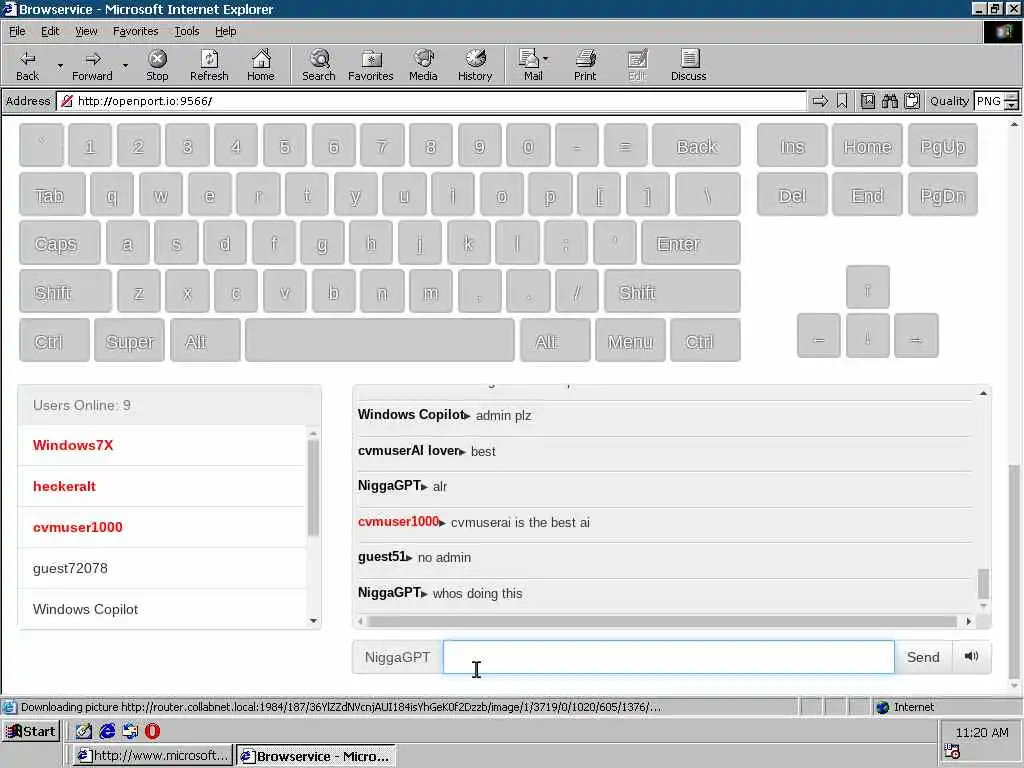This screenshot has height=768, width=1024.
Task: Launch Opera from quick launch
Action: point(152,731)
